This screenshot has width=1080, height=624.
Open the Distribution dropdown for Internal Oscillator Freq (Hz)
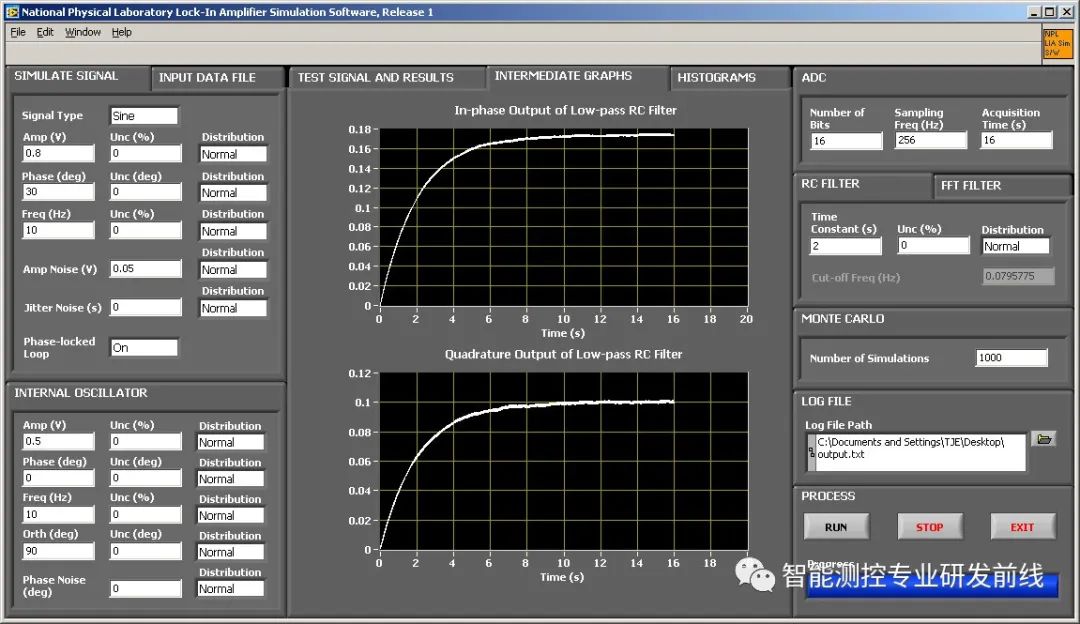[x=230, y=515]
